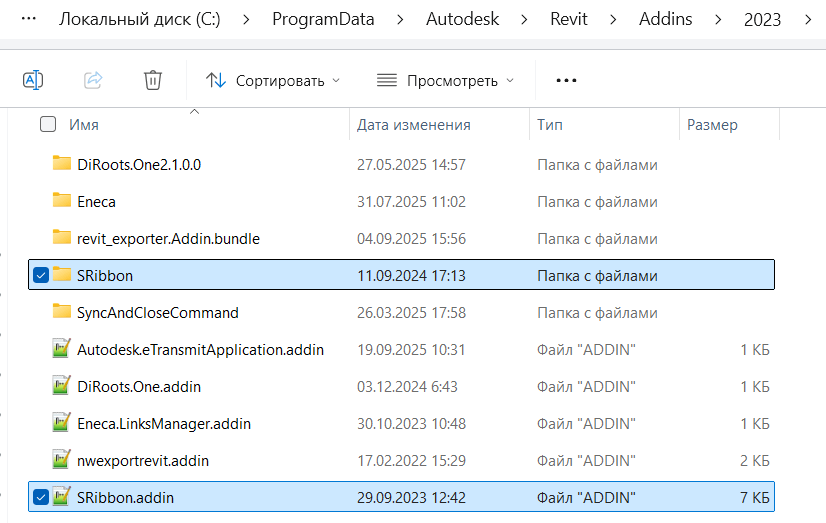Sort by Дата изменения column header
Image resolution: width=826 pixels, height=523 pixels.
tap(414, 125)
